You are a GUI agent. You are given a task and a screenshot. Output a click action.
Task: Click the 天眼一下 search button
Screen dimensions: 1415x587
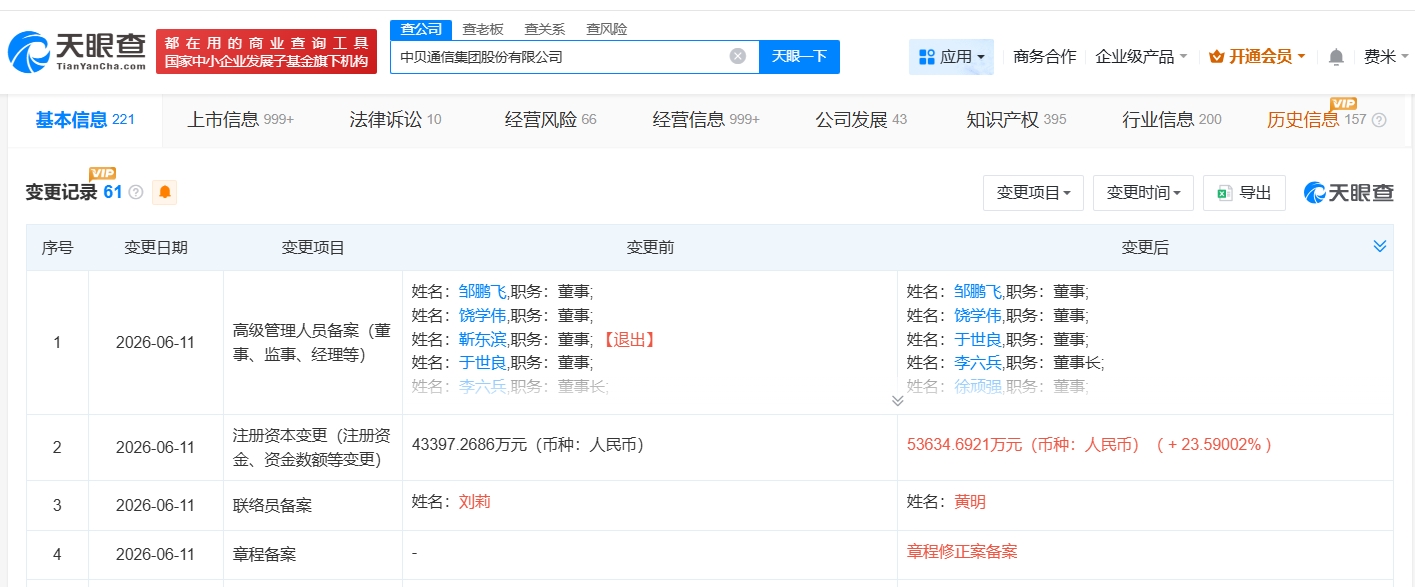coord(799,56)
